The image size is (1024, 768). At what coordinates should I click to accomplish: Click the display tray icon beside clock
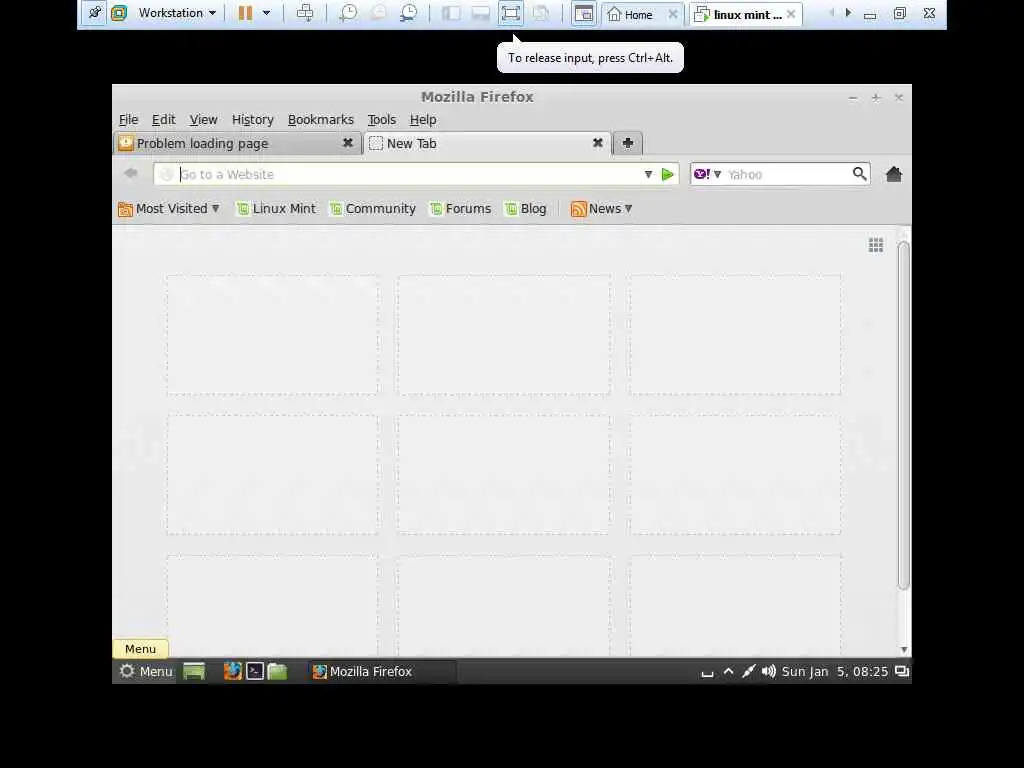[x=902, y=671]
